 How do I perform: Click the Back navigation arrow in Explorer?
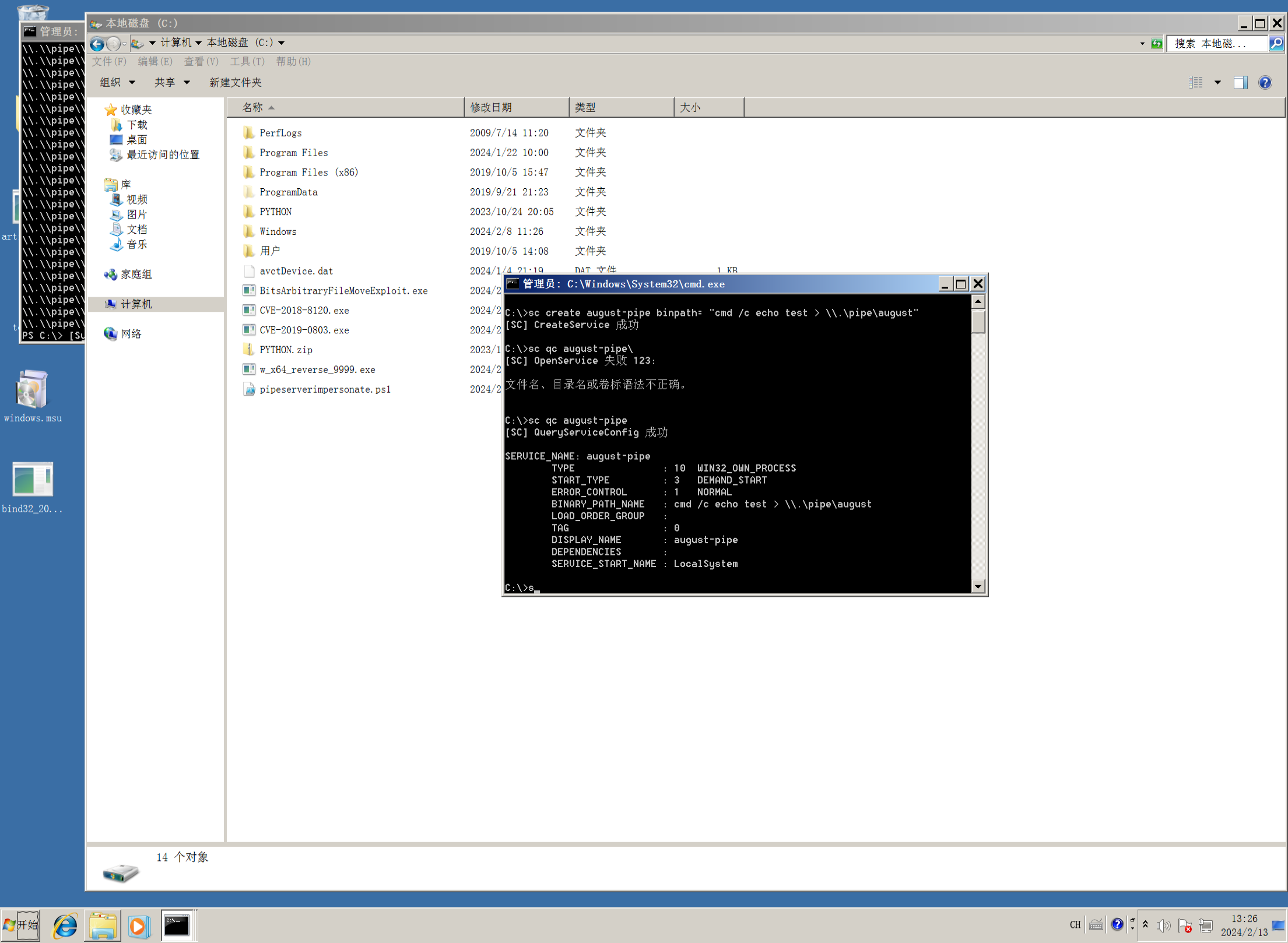(x=97, y=43)
